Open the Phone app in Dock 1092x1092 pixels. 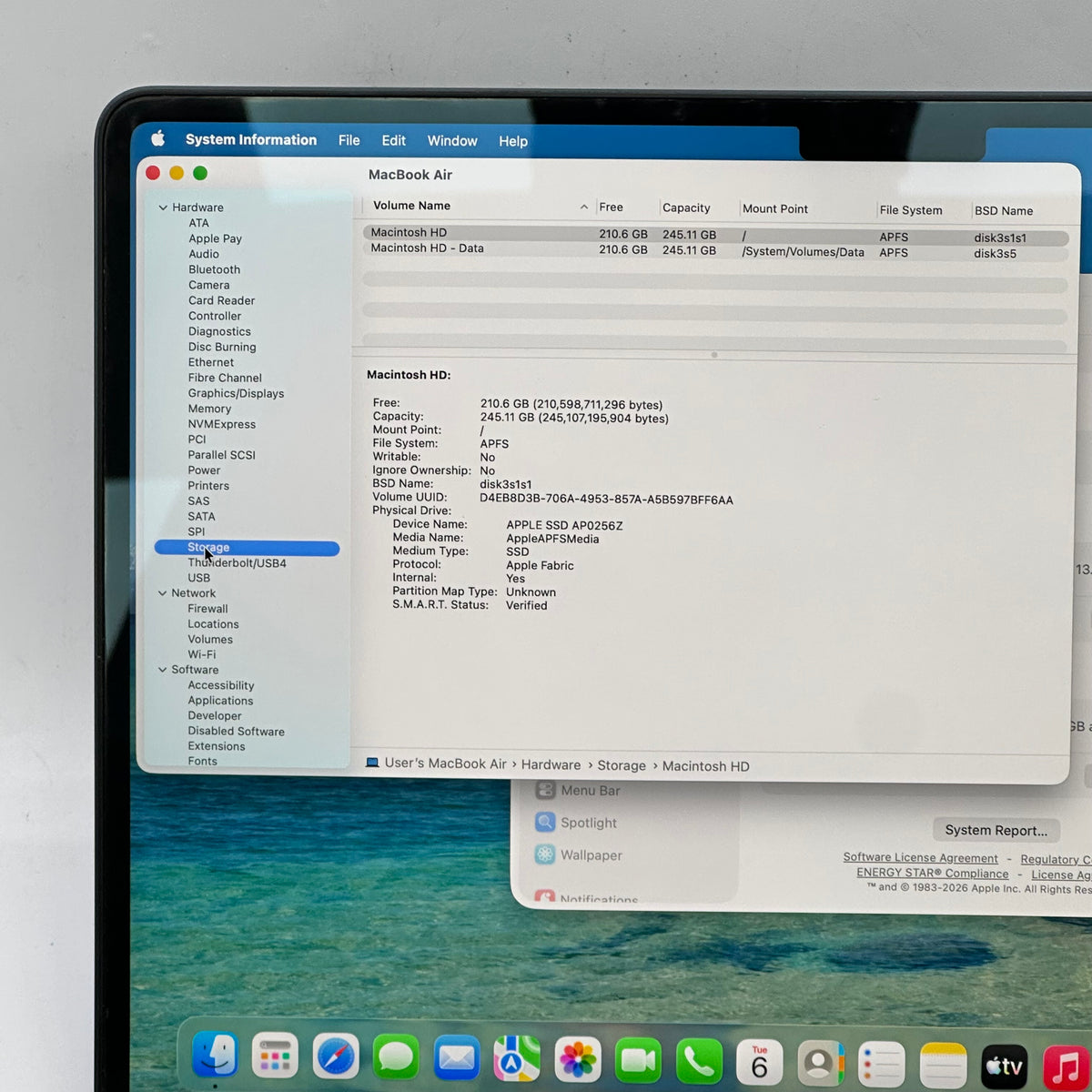699,1061
